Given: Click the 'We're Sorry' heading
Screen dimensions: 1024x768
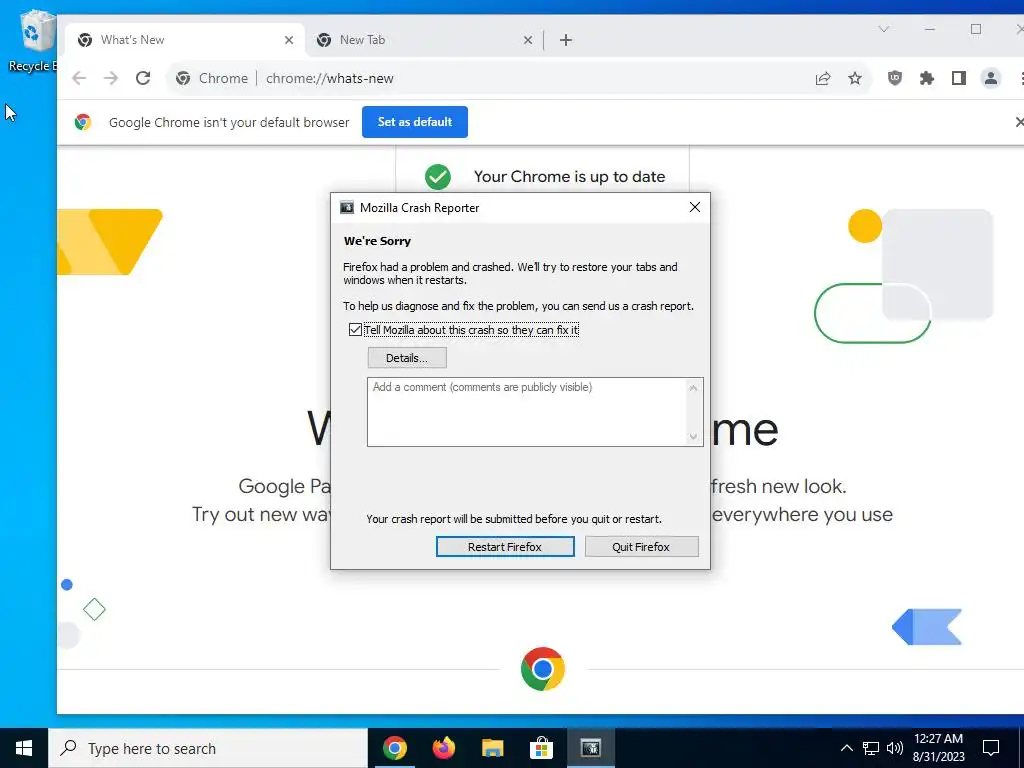Looking at the screenshot, I should click(x=377, y=241).
